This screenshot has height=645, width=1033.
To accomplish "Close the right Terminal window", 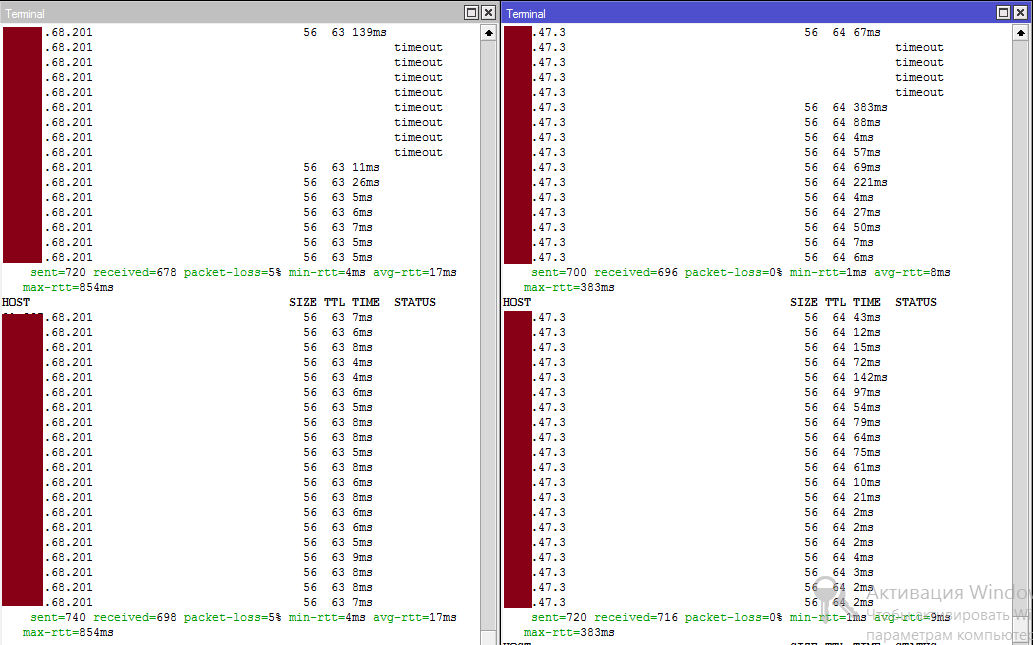I will [1020, 13].
